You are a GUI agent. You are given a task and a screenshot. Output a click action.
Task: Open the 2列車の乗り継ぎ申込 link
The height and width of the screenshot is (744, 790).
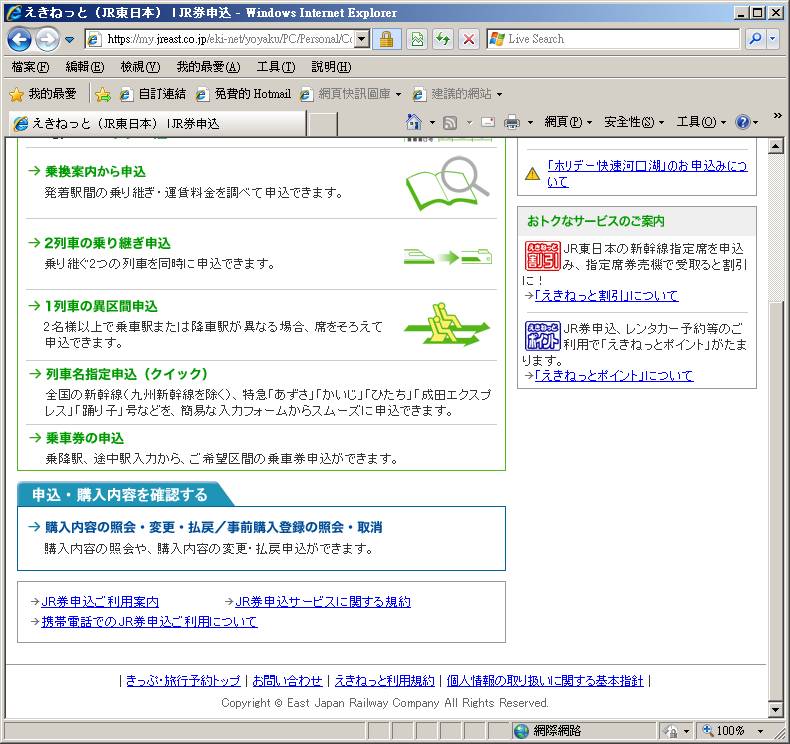107,243
